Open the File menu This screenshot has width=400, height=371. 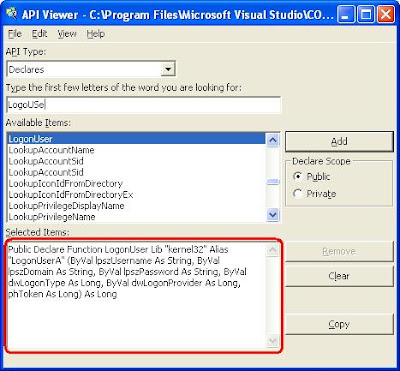pyautogui.click(x=15, y=34)
